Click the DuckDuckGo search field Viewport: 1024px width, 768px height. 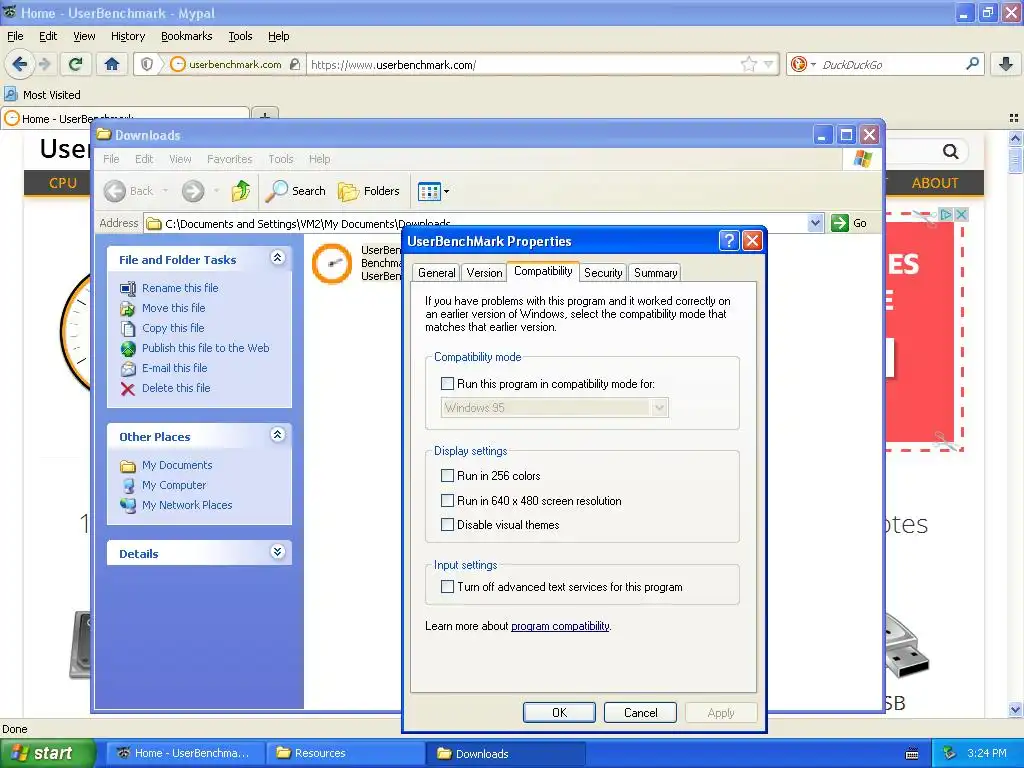(891, 64)
